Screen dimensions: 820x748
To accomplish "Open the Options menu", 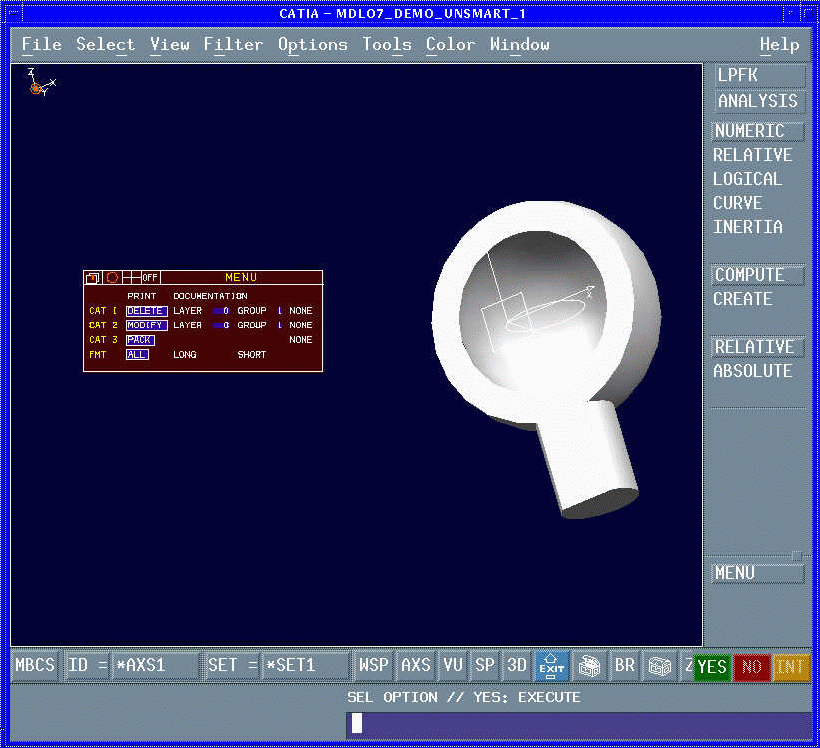I will tap(313, 45).
